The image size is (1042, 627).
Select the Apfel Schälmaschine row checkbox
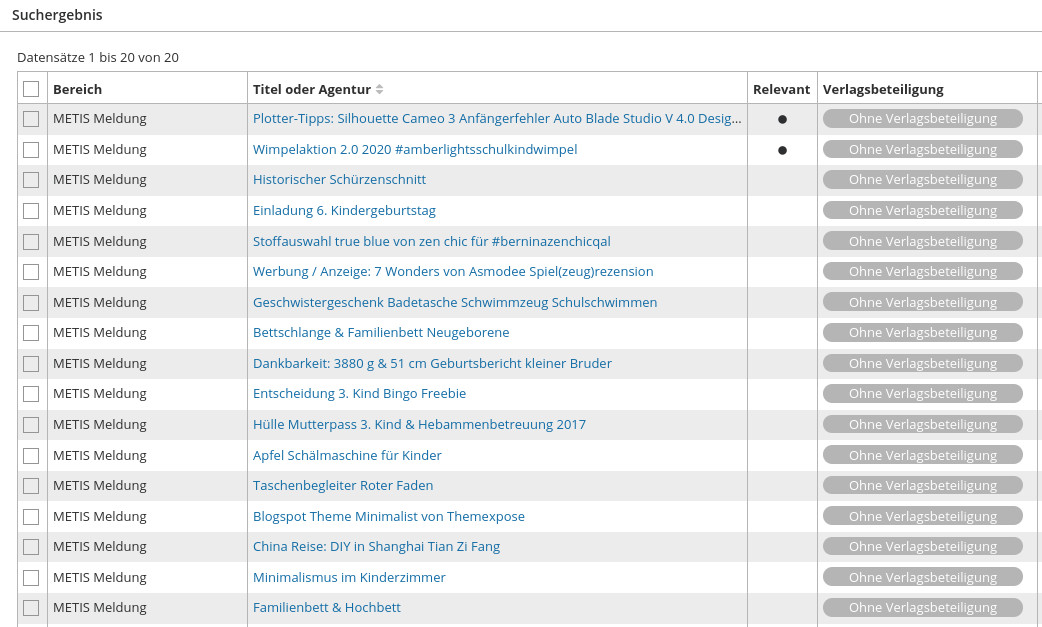[x=31, y=455]
